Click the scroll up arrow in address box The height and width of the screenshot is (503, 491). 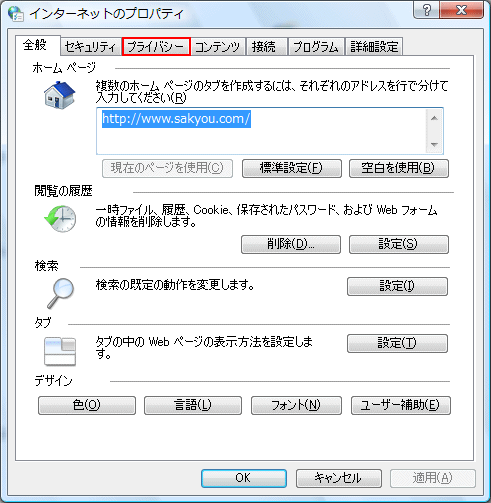(x=434, y=118)
